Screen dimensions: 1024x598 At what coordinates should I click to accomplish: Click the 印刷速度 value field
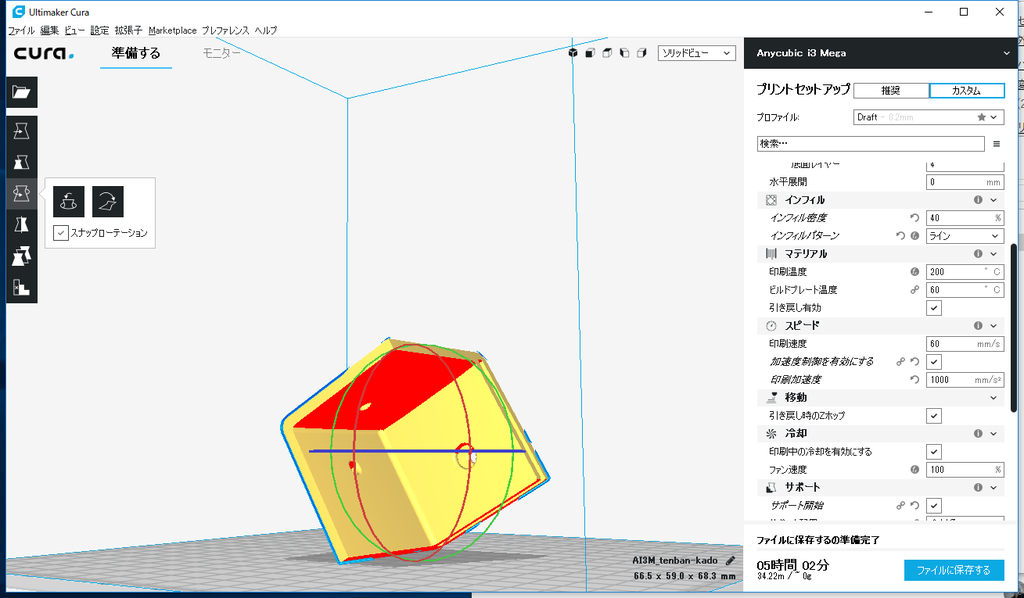pyautogui.click(x=965, y=343)
